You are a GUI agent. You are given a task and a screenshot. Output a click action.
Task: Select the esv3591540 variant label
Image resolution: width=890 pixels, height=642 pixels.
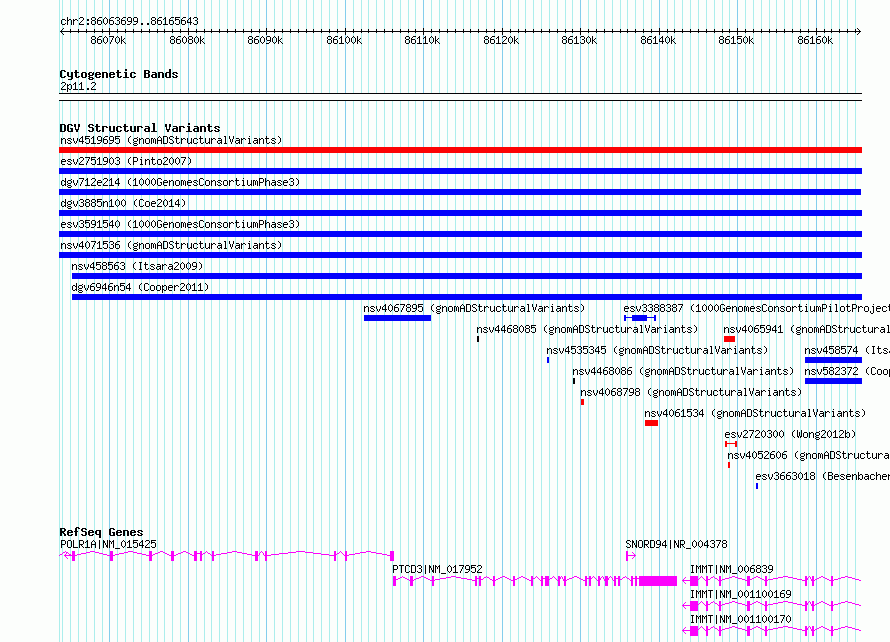[180, 224]
